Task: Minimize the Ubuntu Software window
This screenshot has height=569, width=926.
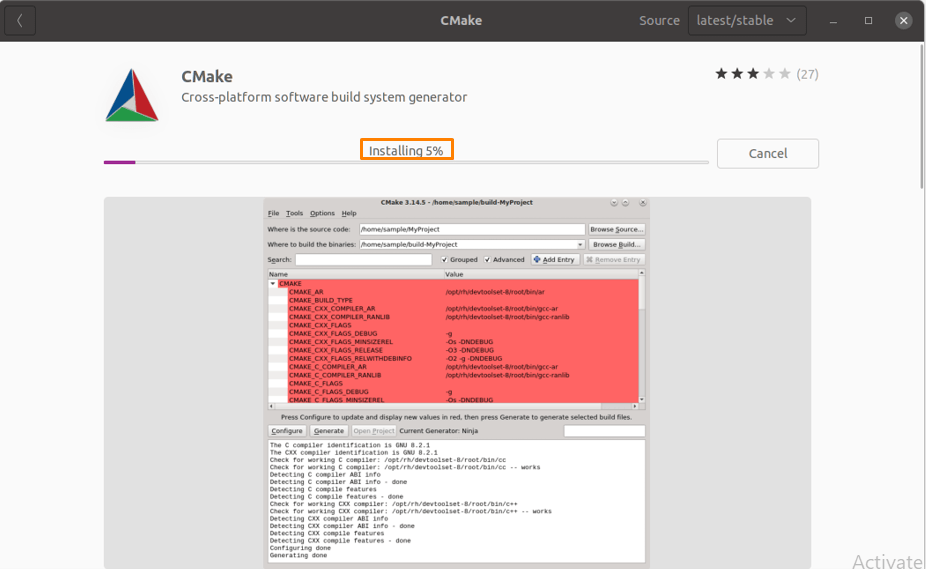Action: [x=833, y=21]
